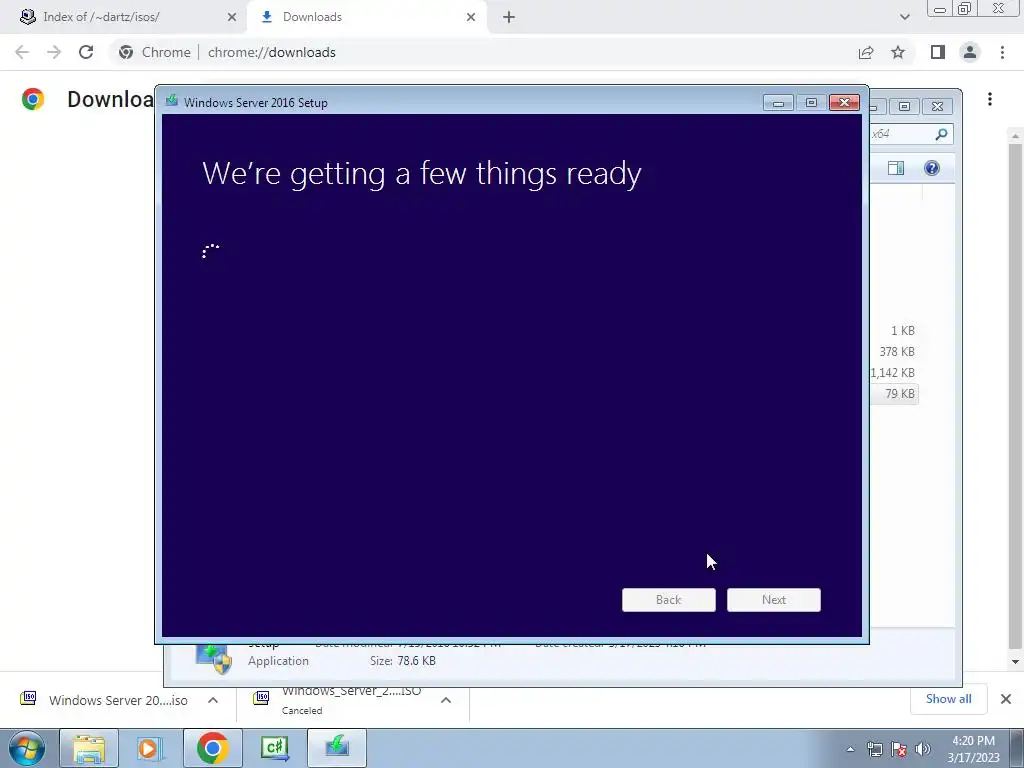
Task: Close the Windows Server 2016 Setup window
Action: (844, 103)
